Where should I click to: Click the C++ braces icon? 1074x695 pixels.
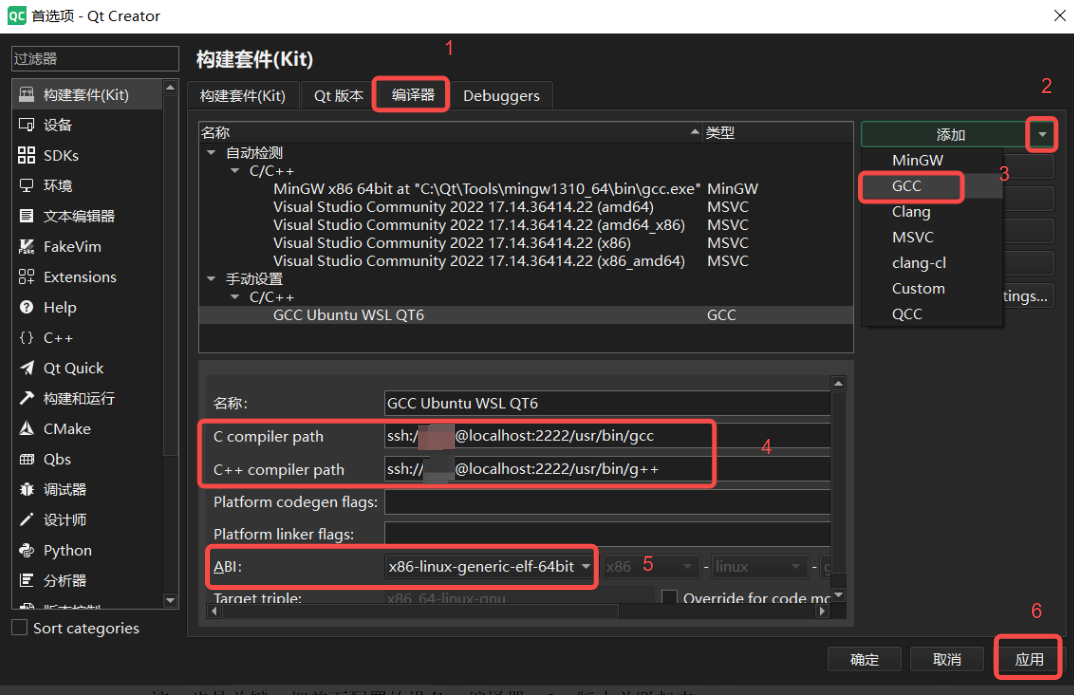tap(26, 338)
